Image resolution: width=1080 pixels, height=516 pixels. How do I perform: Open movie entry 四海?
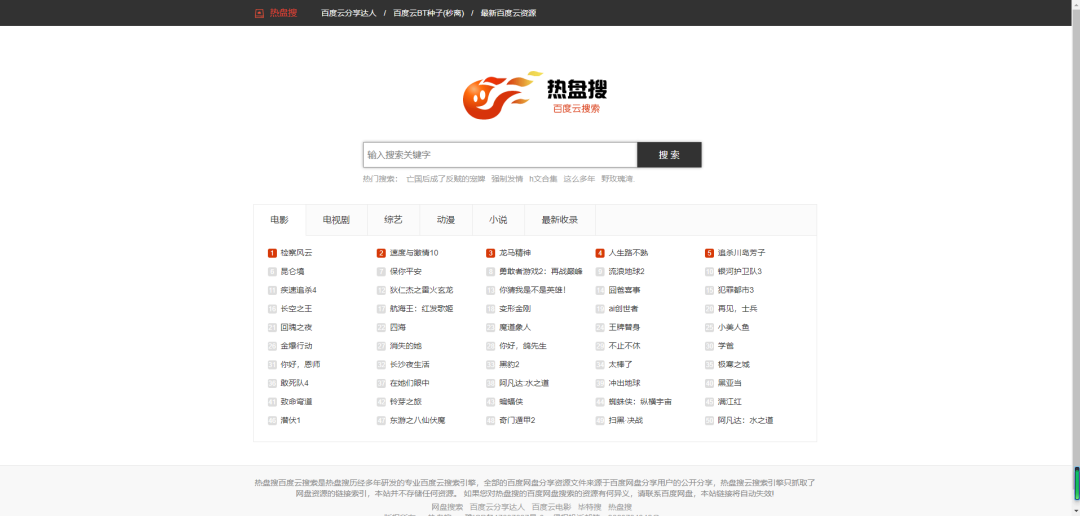(x=398, y=327)
